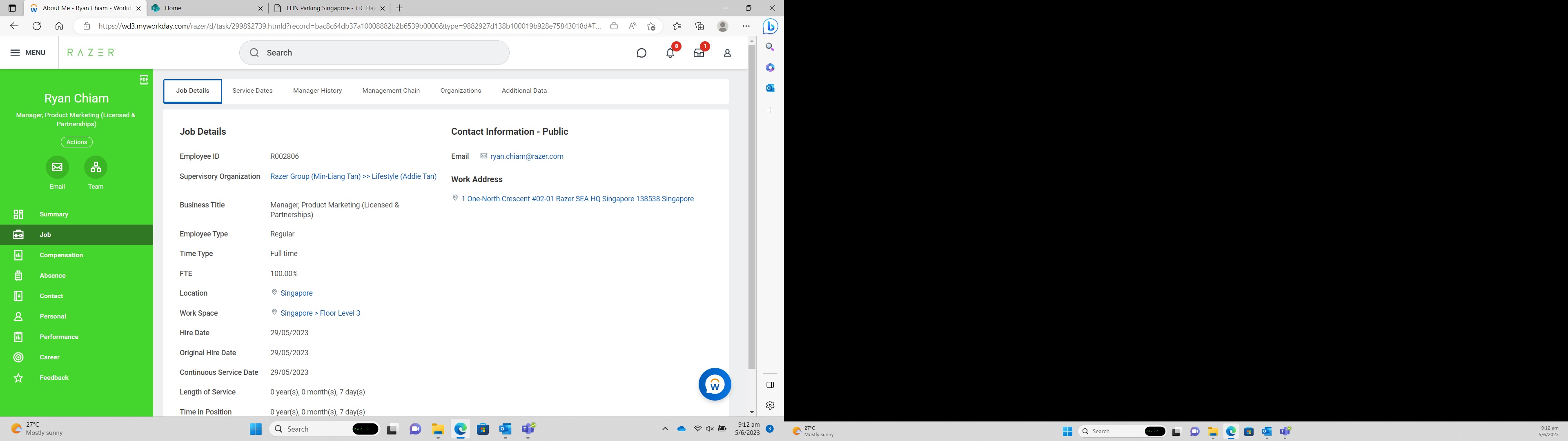Viewport: 1568px width, 441px height.
Task: Open the Workday inbox tray icon
Action: point(699,53)
